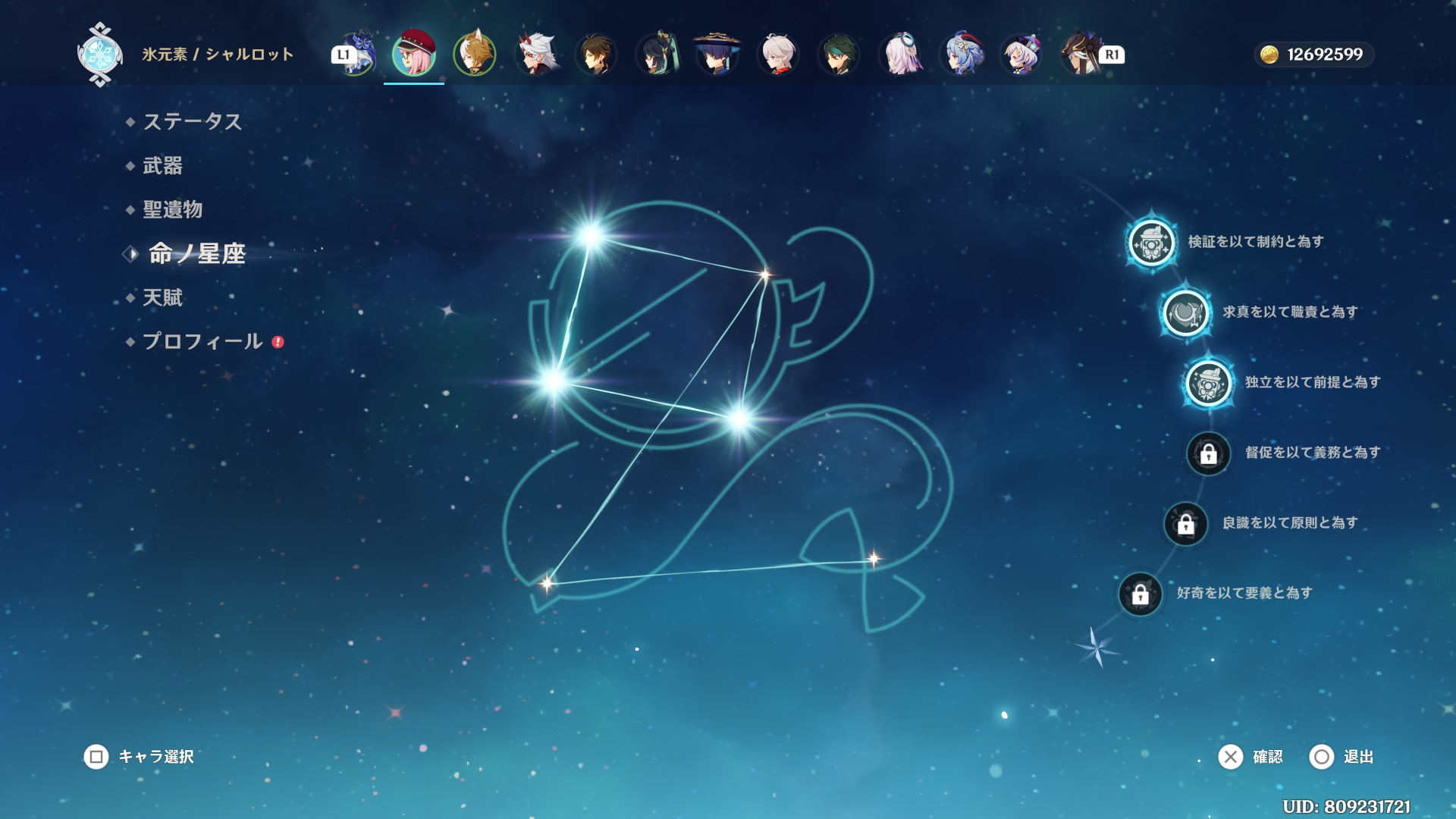
Task: Switch to the blonde fox-eared character portrait
Action: (x=475, y=54)
